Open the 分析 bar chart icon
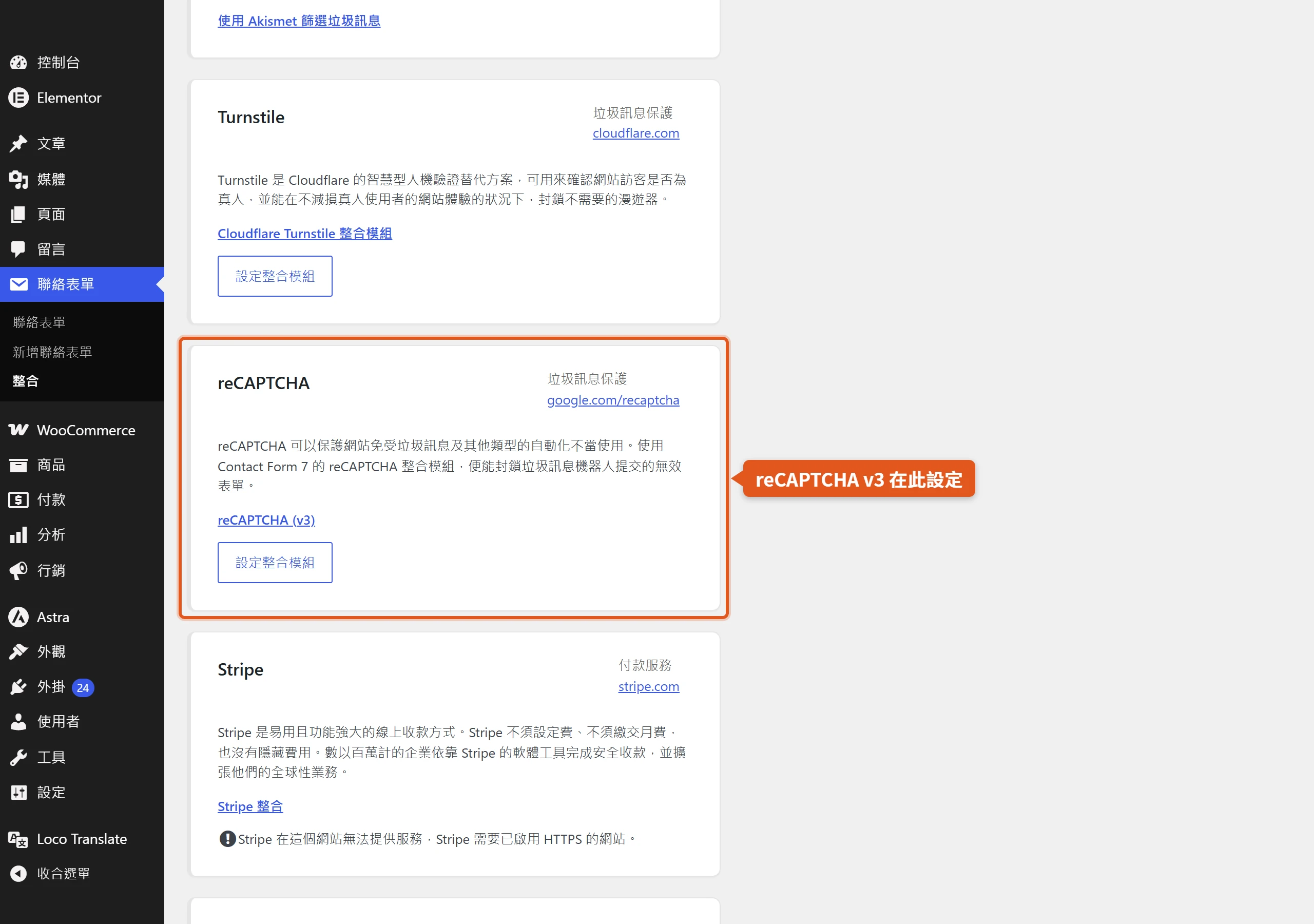The height and width of the screenshot is (924, 1314). [x=18, y=535]
